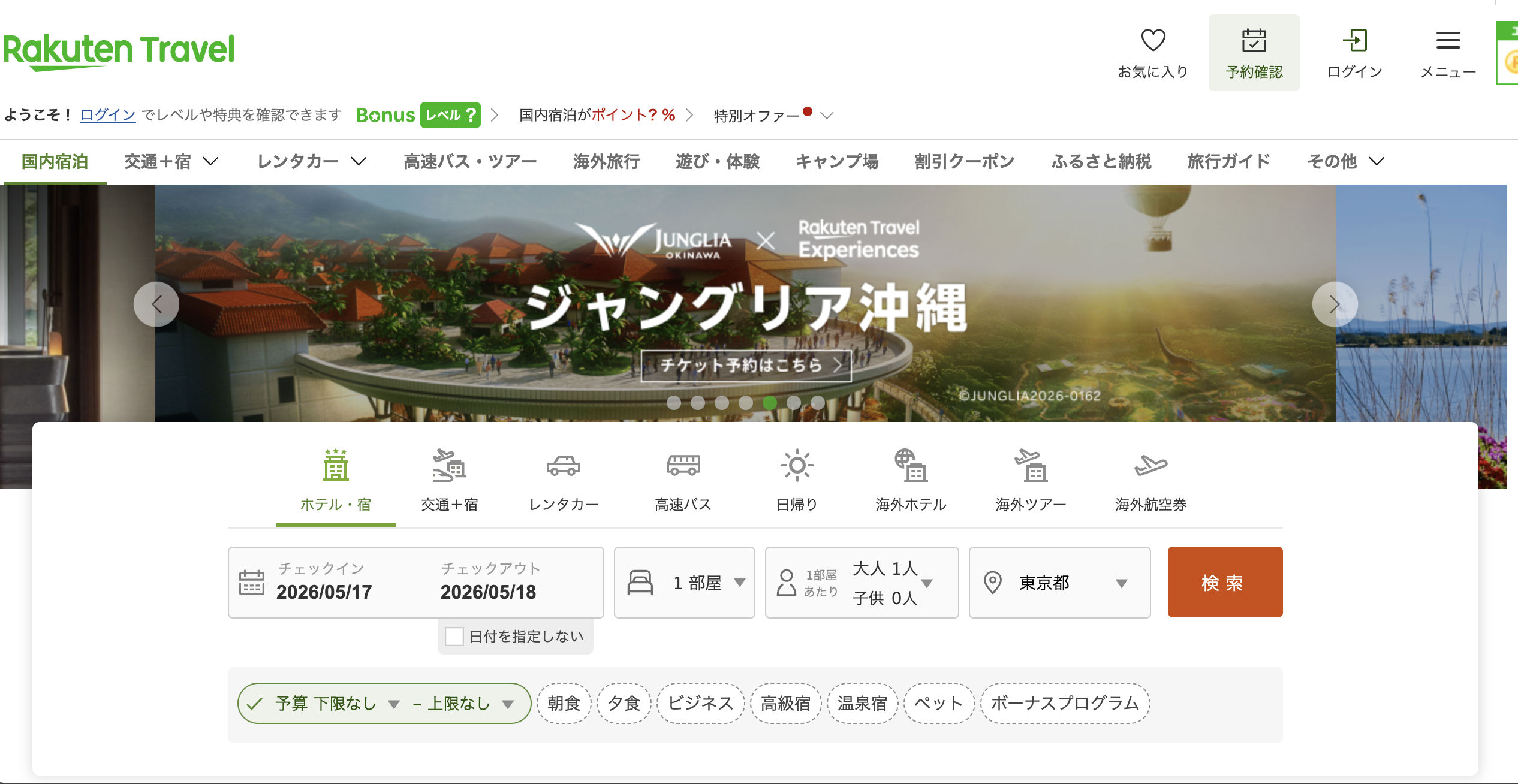
Task: Open the 1 部屋 room dropdown
Action: 685,582
